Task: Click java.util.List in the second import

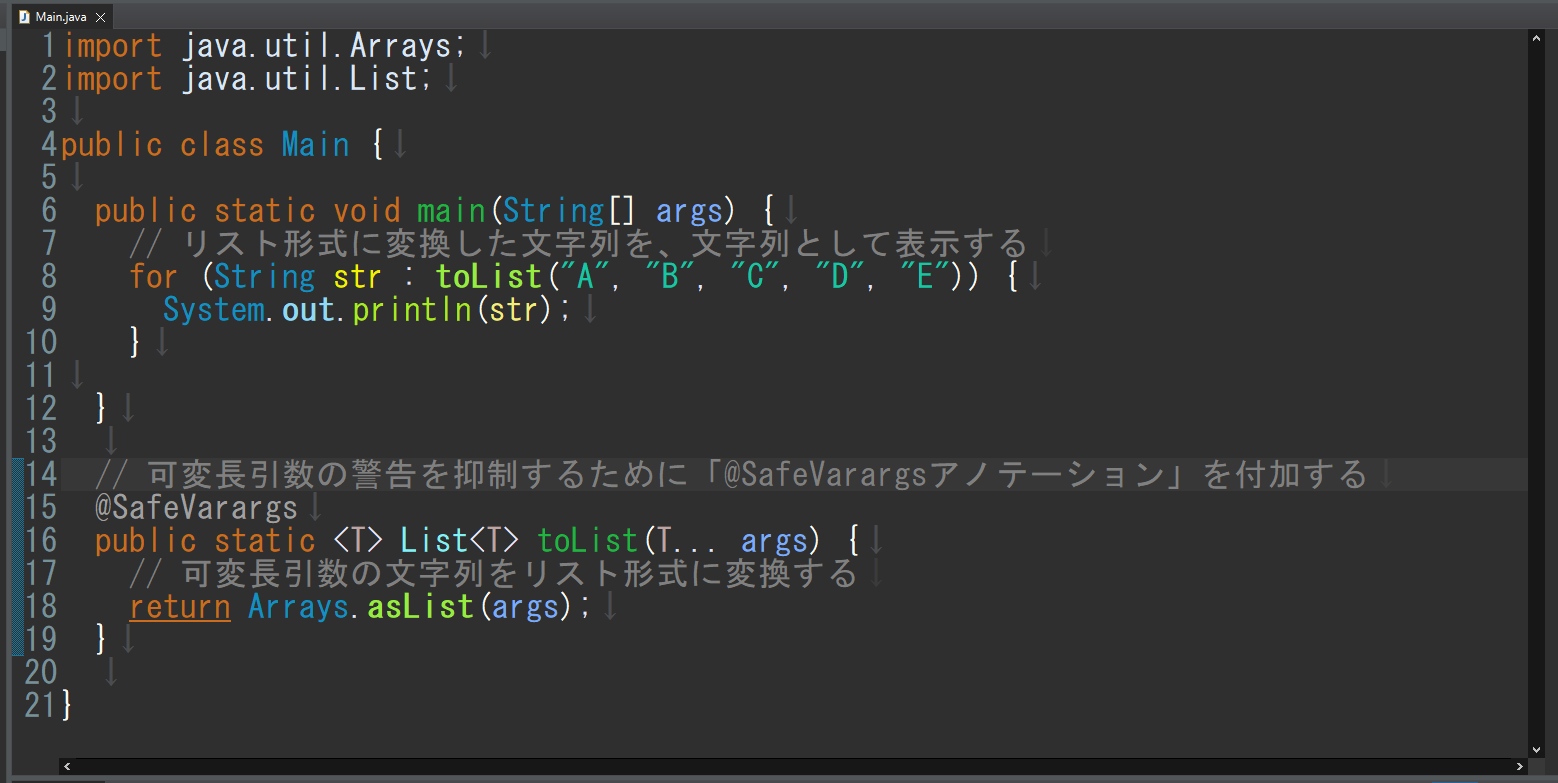Action: (x=300, y=78)
